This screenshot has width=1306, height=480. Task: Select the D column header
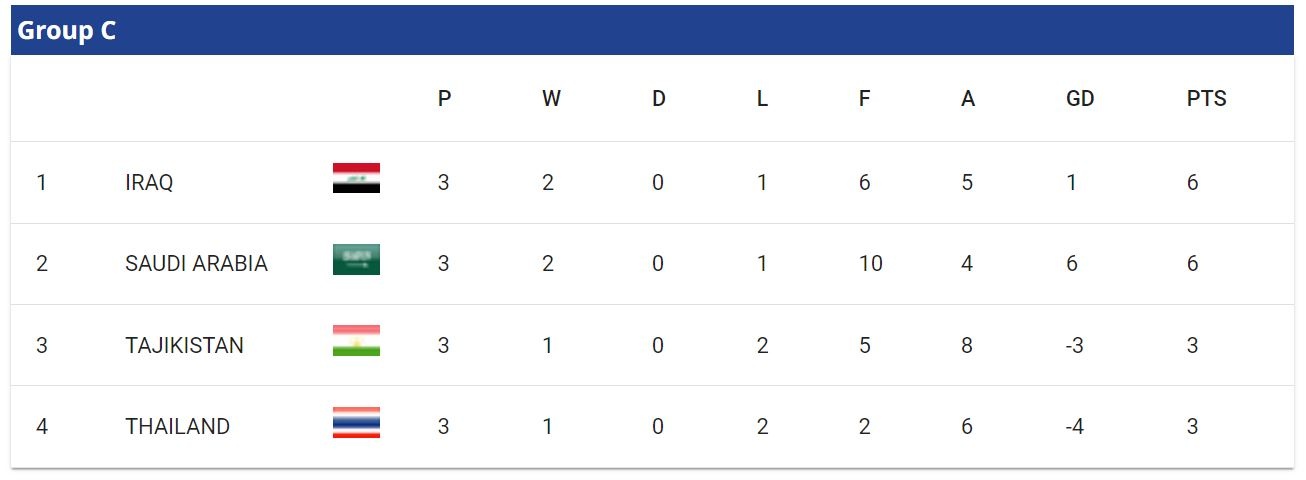click(x=658, y=99)
